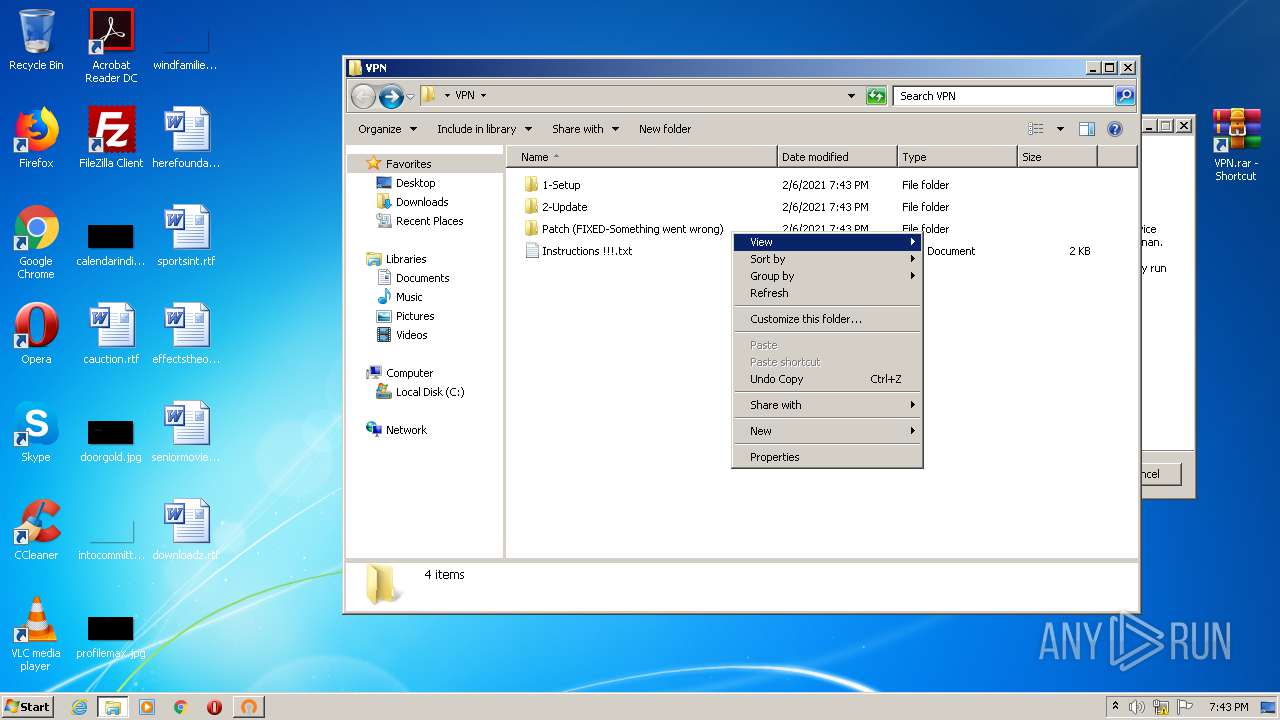Click Windows Media Player taskbar icon
Image resolution: width=1280 pixels, height=720 pixels.
147,707
